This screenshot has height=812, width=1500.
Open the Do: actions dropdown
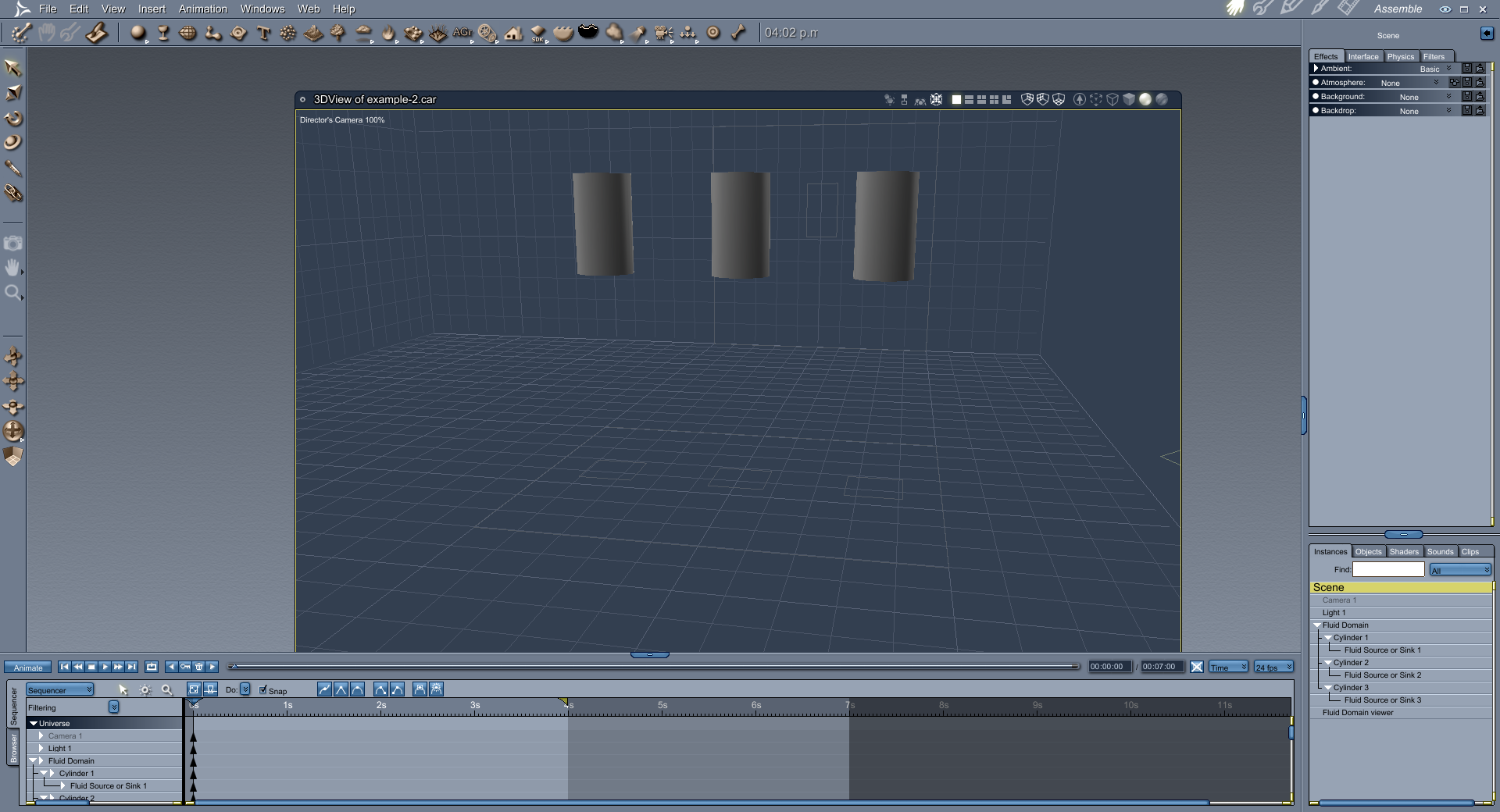[x=245, y=689]
